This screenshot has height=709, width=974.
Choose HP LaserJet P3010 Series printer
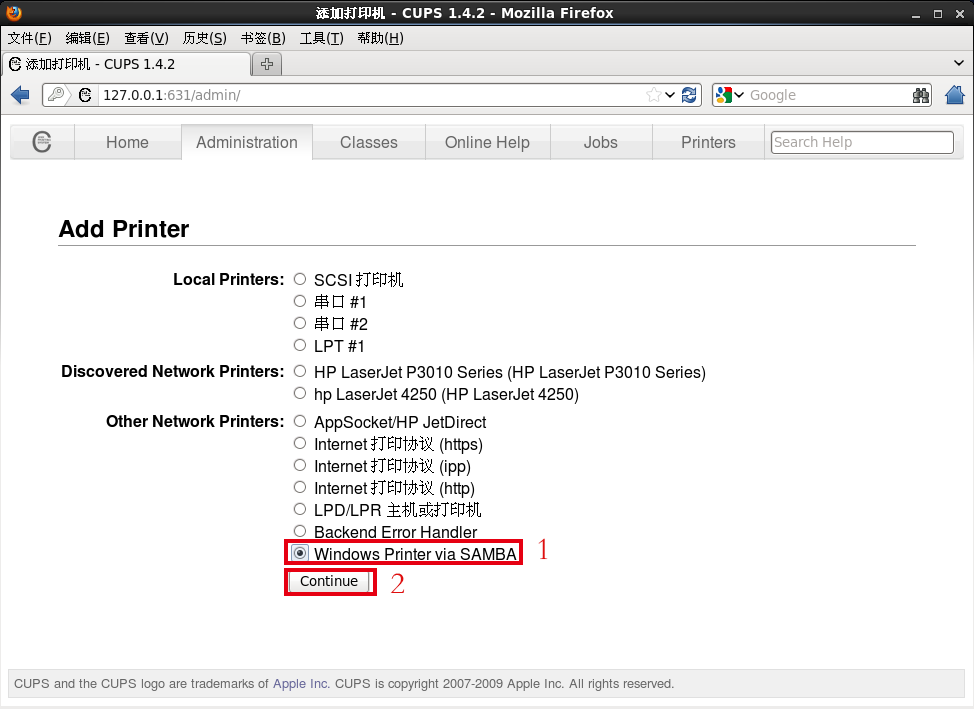300,372
